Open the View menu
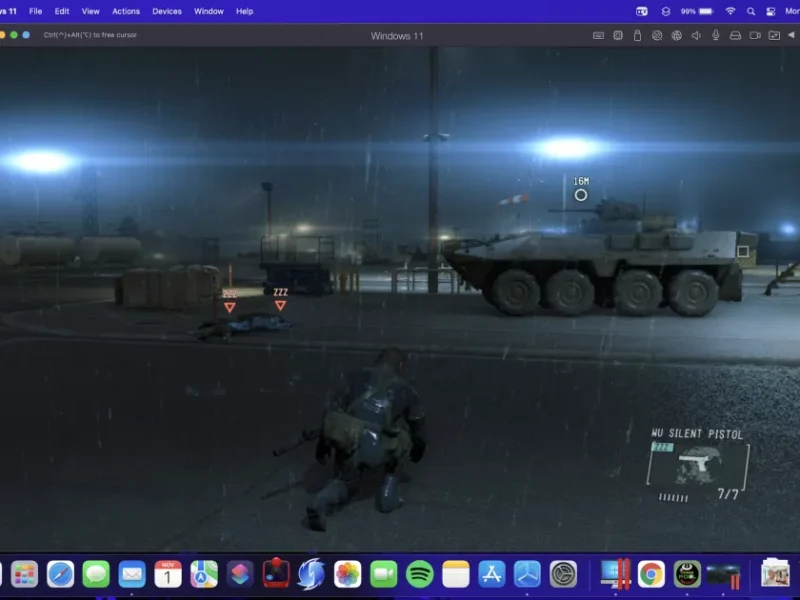Viewport: 800px width, 600px height. 90,11
